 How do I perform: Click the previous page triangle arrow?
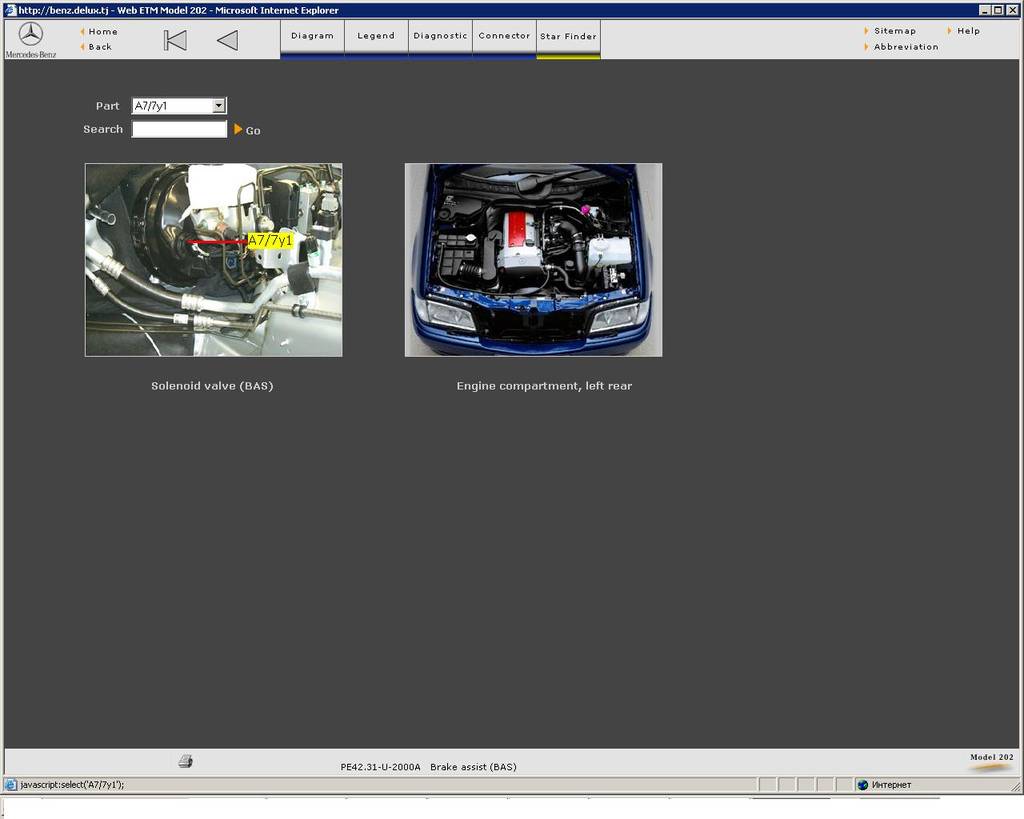227,40
